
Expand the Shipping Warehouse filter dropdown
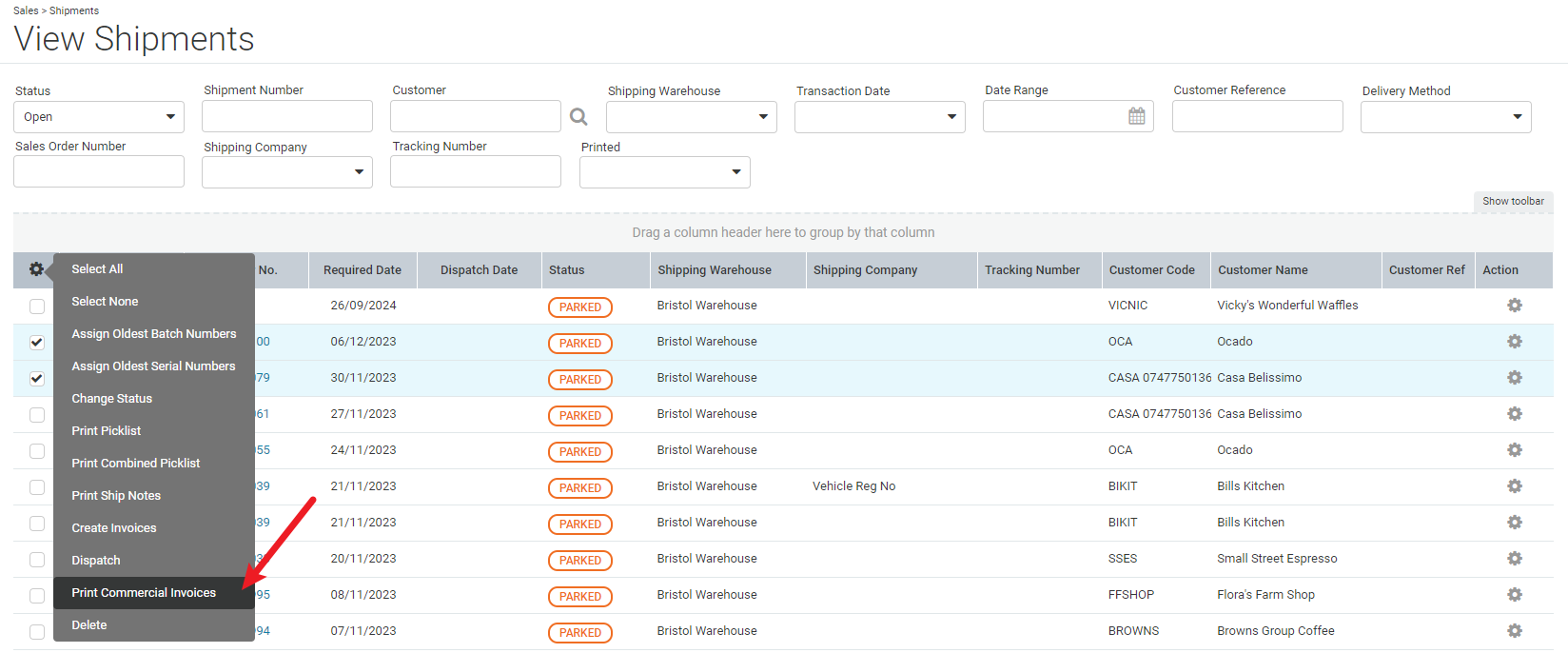(692, 117)
